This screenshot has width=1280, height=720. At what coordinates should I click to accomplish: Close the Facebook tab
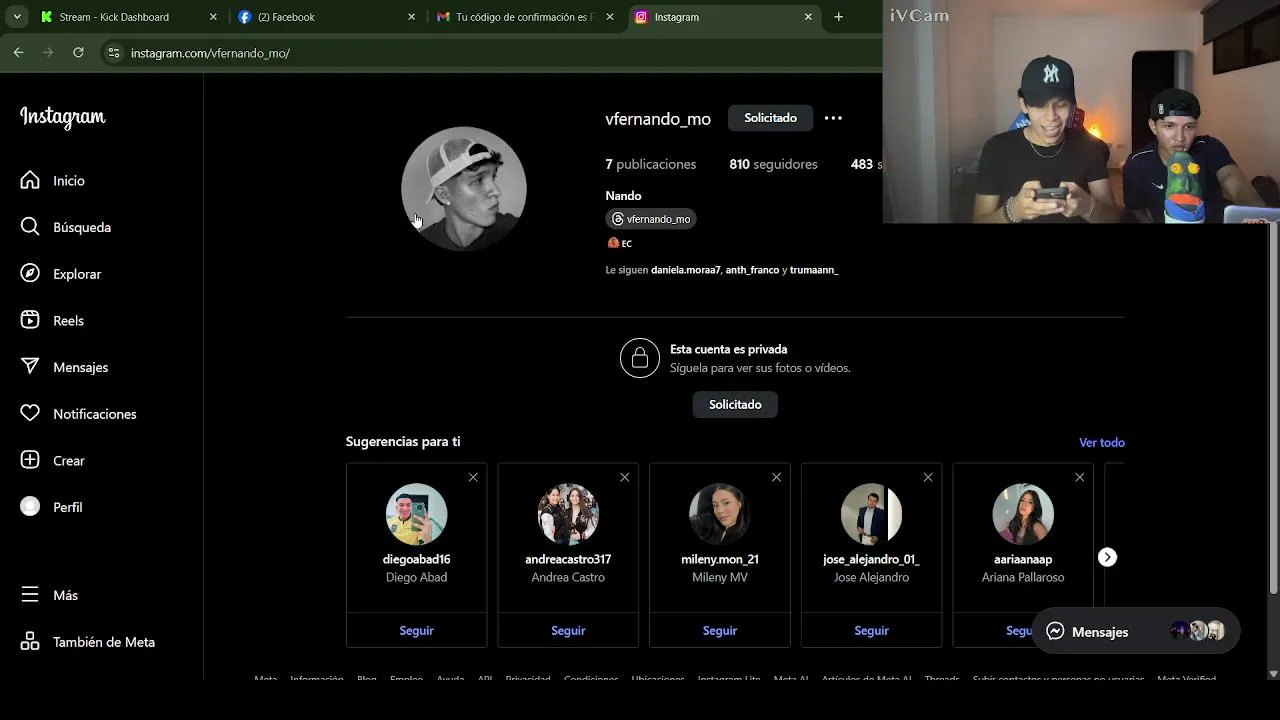point(411,17)
